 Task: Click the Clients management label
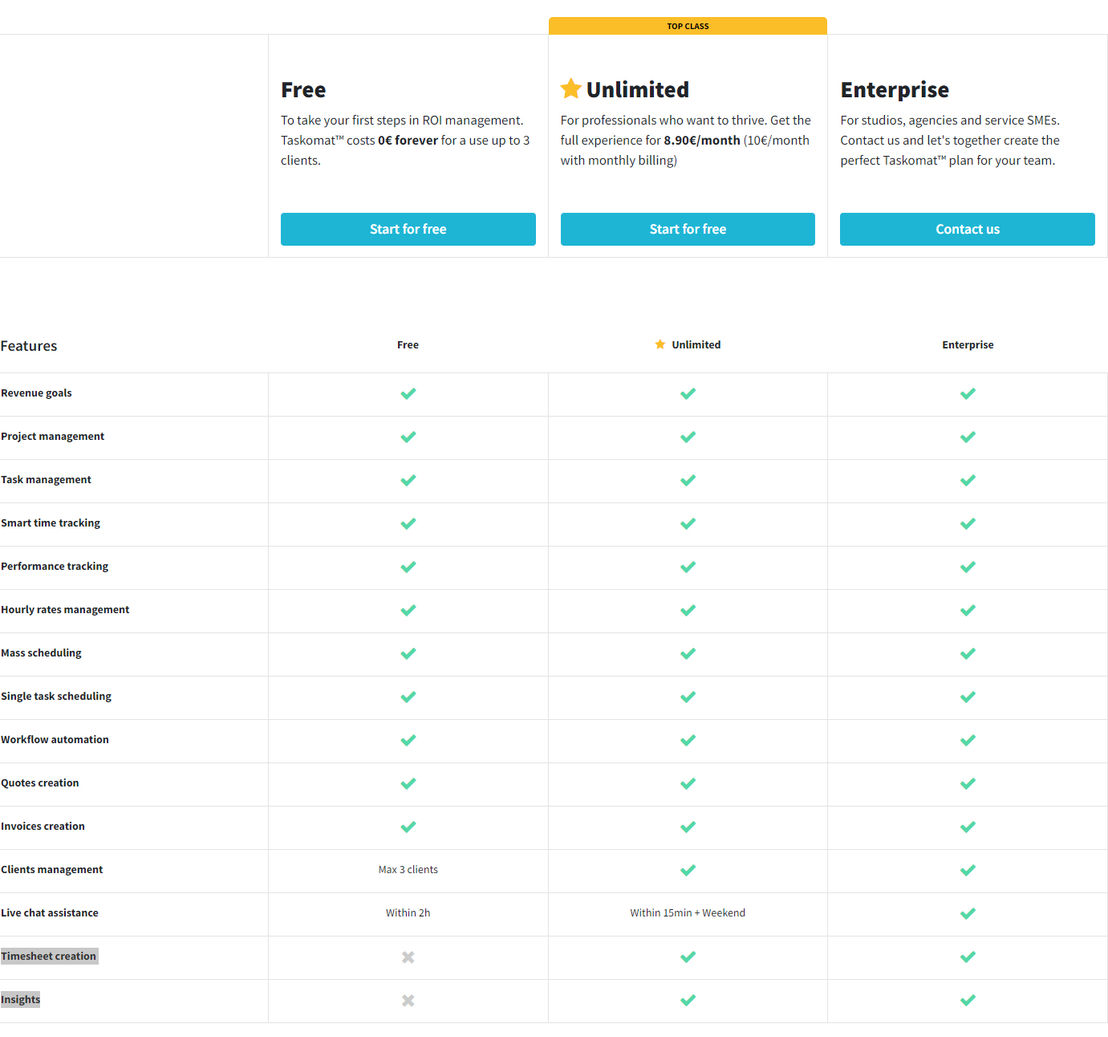click(x=52, y=870)
